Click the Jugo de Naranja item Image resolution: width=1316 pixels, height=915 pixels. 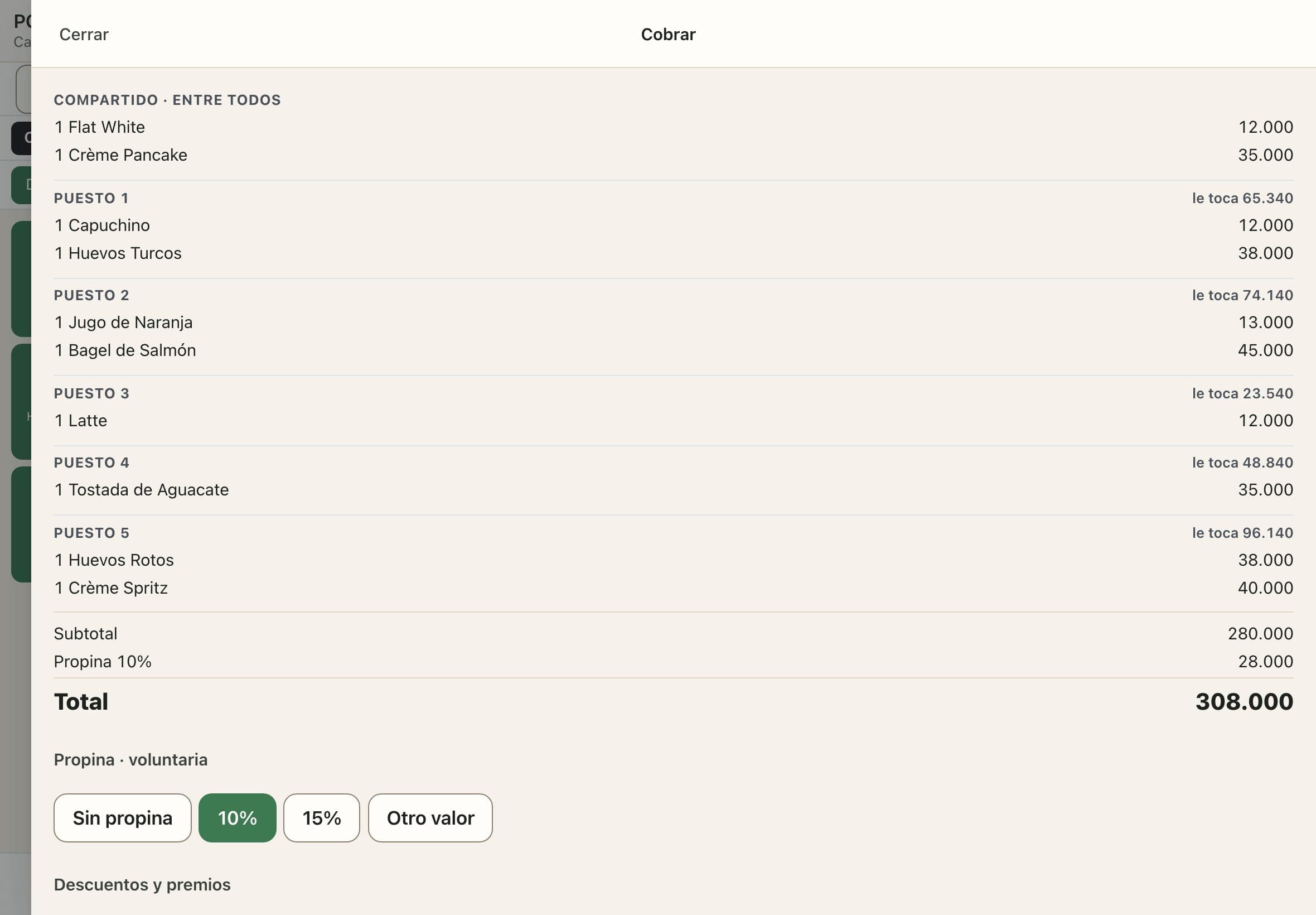point(673,322)
